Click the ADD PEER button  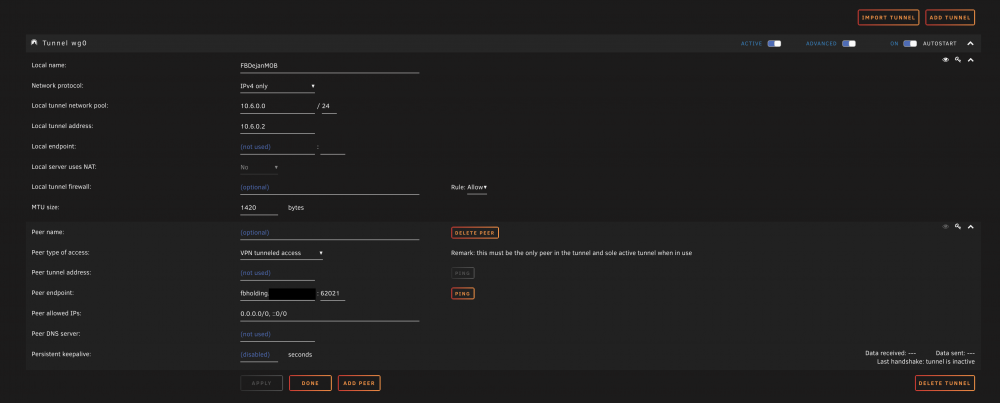point(359,383)
